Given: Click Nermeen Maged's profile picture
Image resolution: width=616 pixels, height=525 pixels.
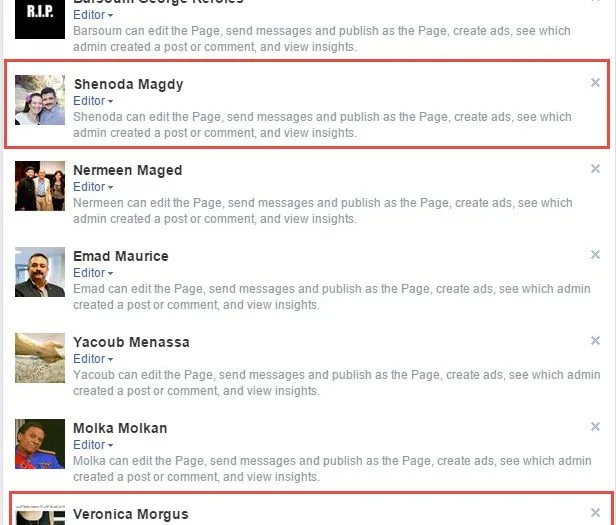Looking at the screenshot, I should point(40,187).
